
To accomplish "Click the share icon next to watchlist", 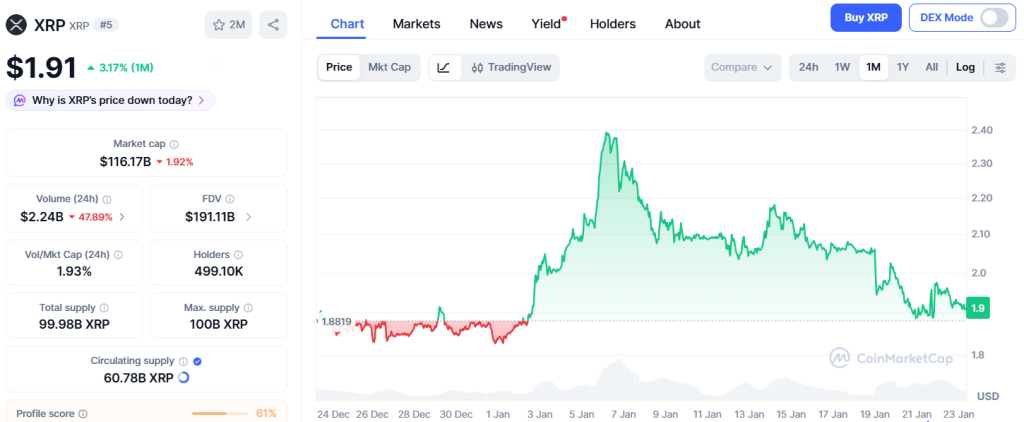I will (273, 24).
